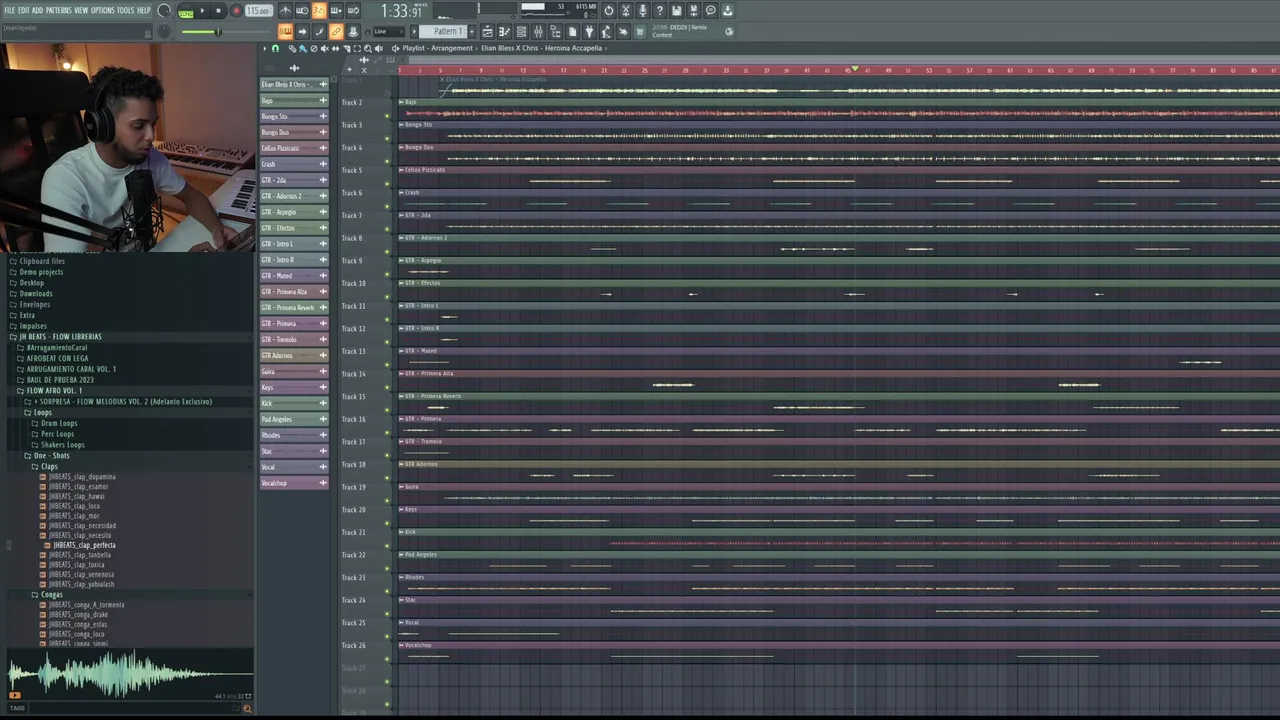
Task: Expand the ARRUGAMIENTO CARAL VOL. 1 folder
Action: [66, 369]
